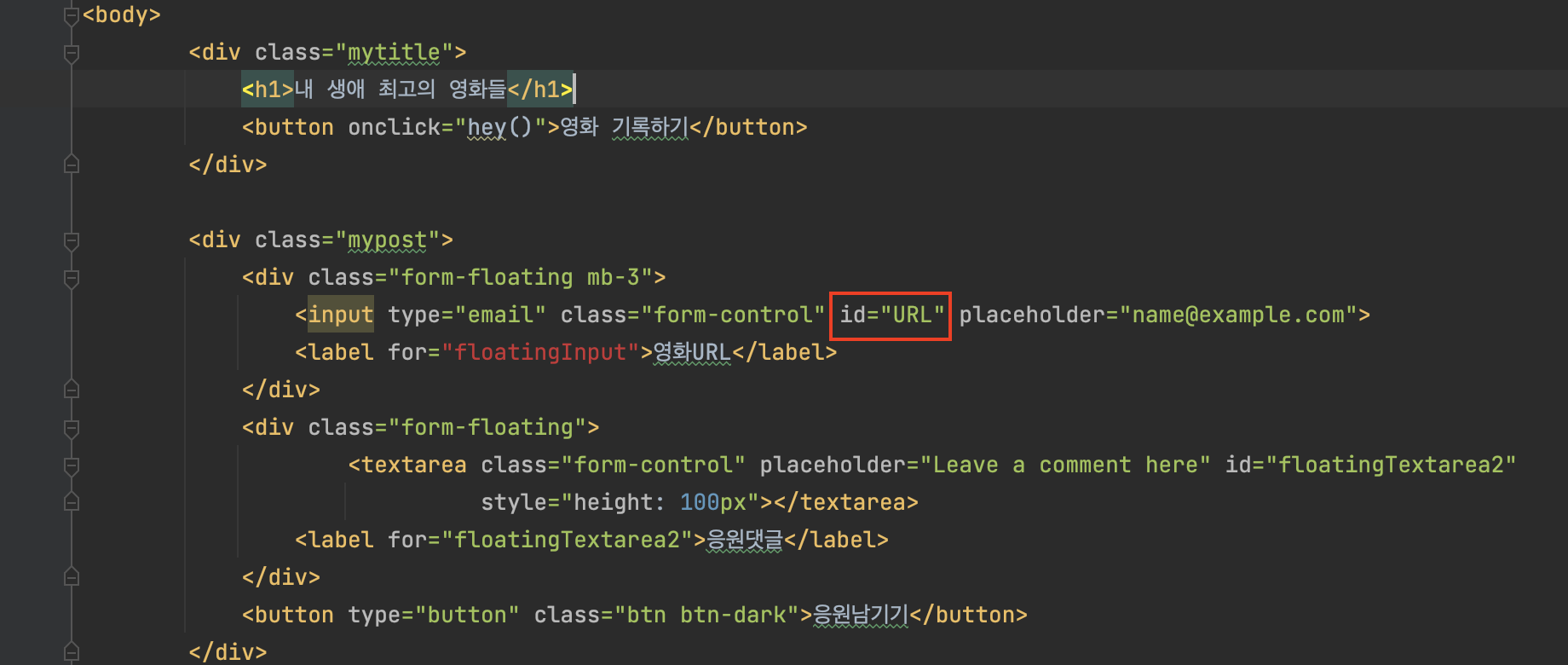Screen dimensions: 1568x665
Task: Click fold end marker on the style height line
Action: [72, 502]
